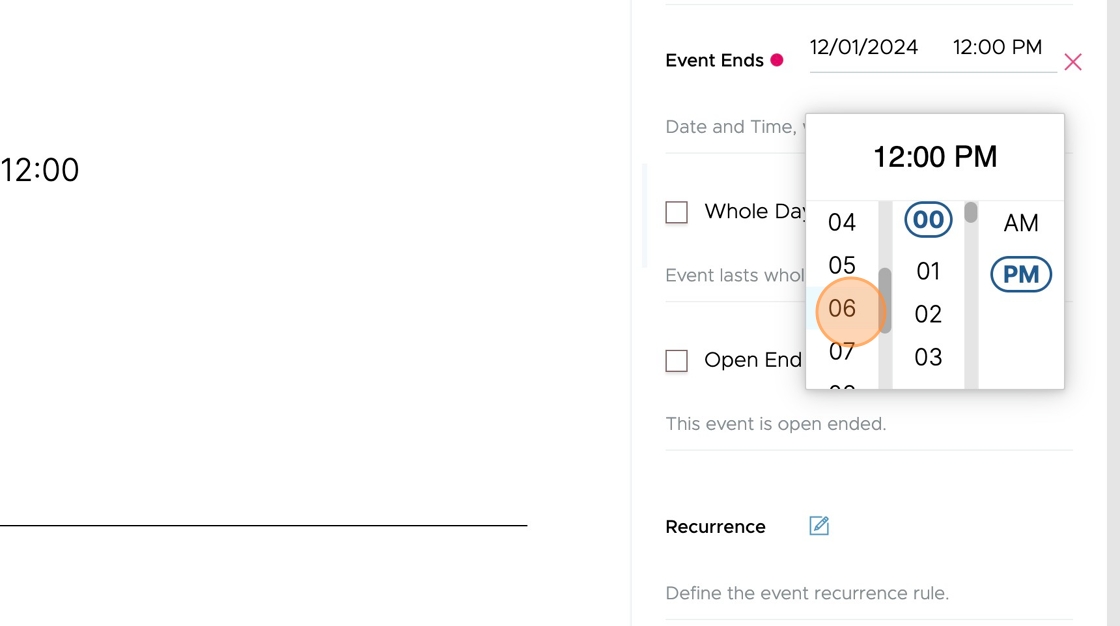This screenshot has height=626, width=1120.
Task: Select hour 04 in time picker
Action: click(841, 222)
